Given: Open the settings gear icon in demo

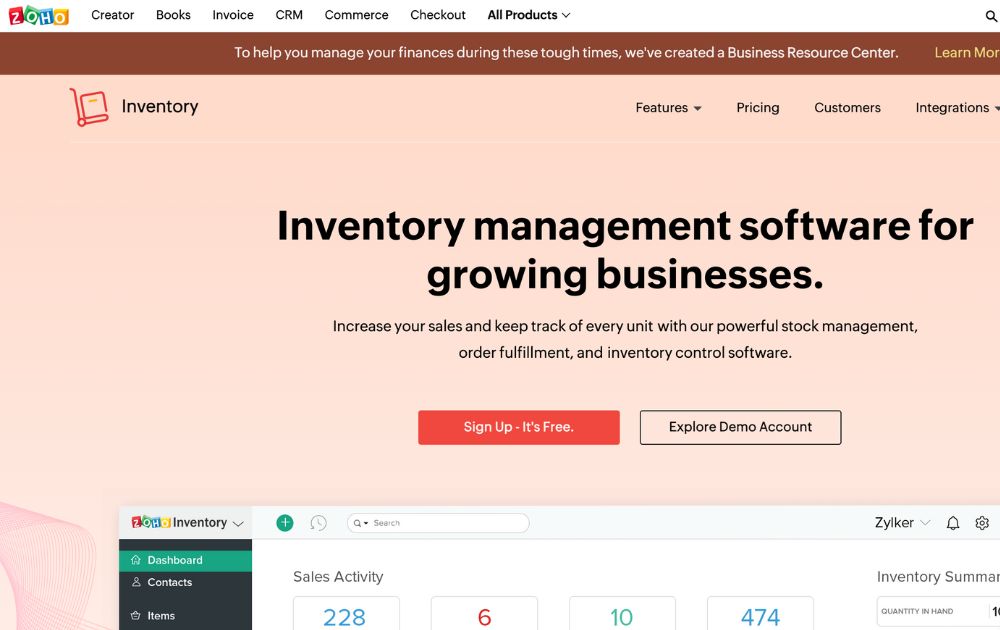Looking at the screenshot, I should [982, 523].
